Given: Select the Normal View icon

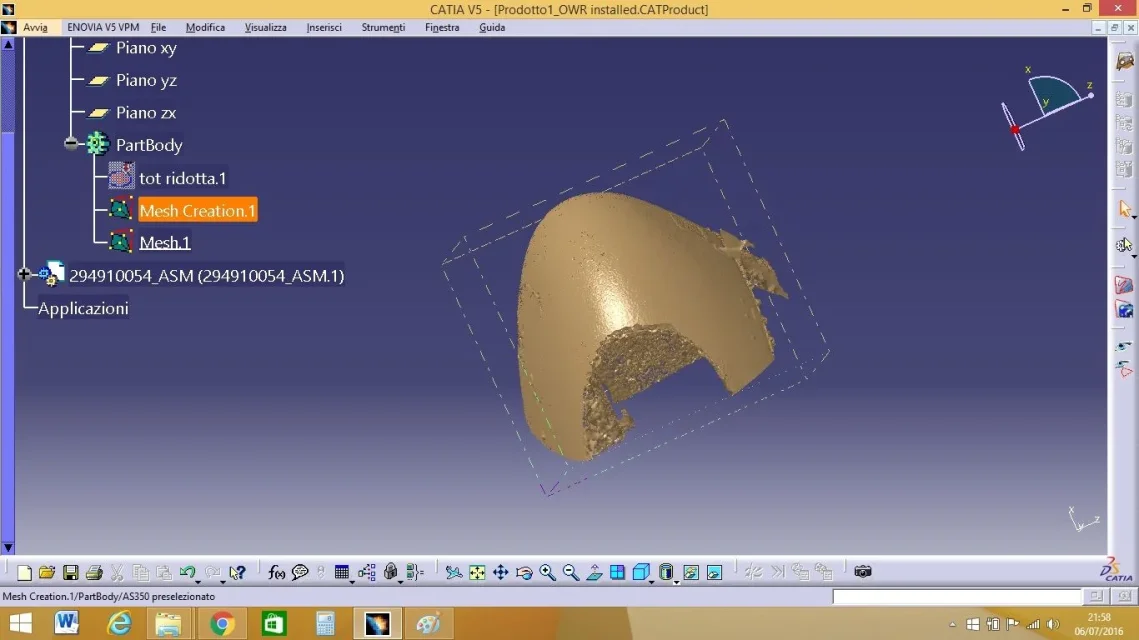Looking at the screenshot, I should (x=594, y=572).
